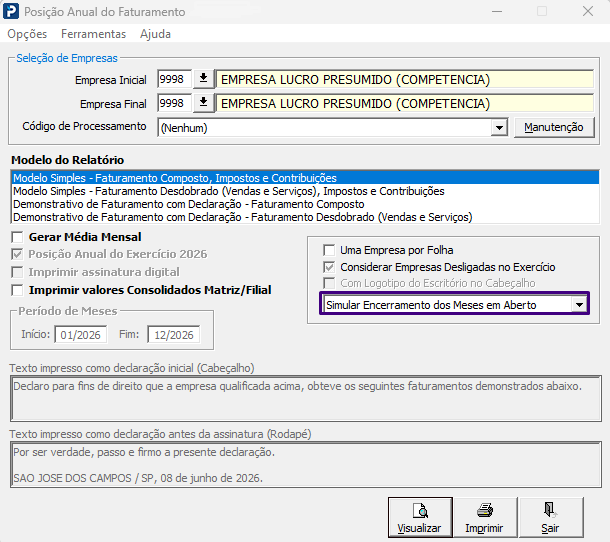Click the Sair door icon button
Image resolution: width=610 pixels, height=542 pixels.
click(551, 517)
